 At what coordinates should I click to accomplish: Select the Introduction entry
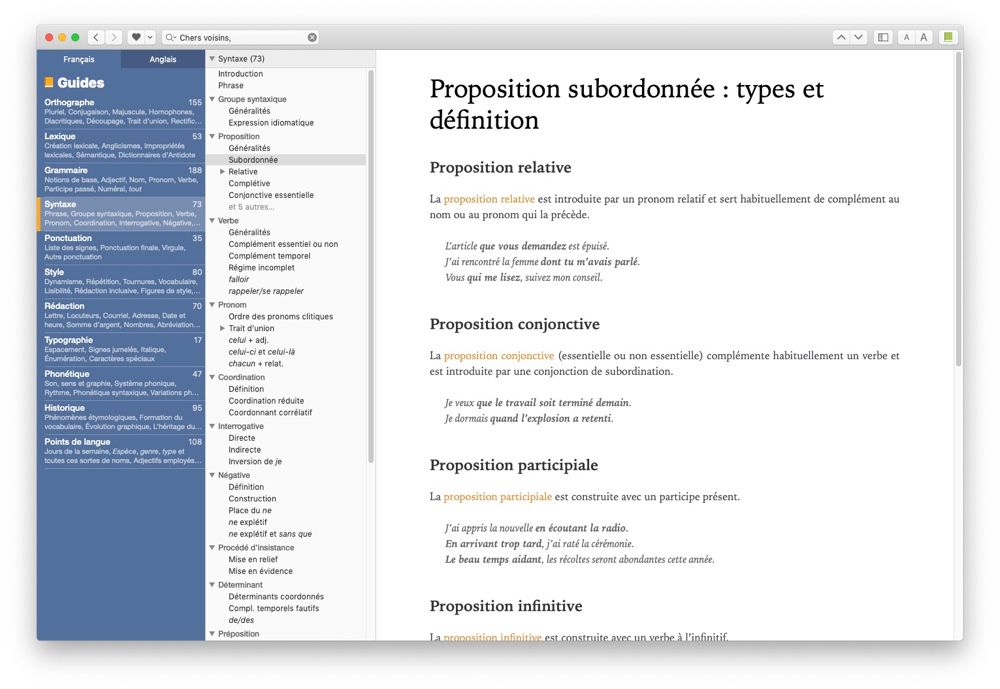tap(240, 74)
